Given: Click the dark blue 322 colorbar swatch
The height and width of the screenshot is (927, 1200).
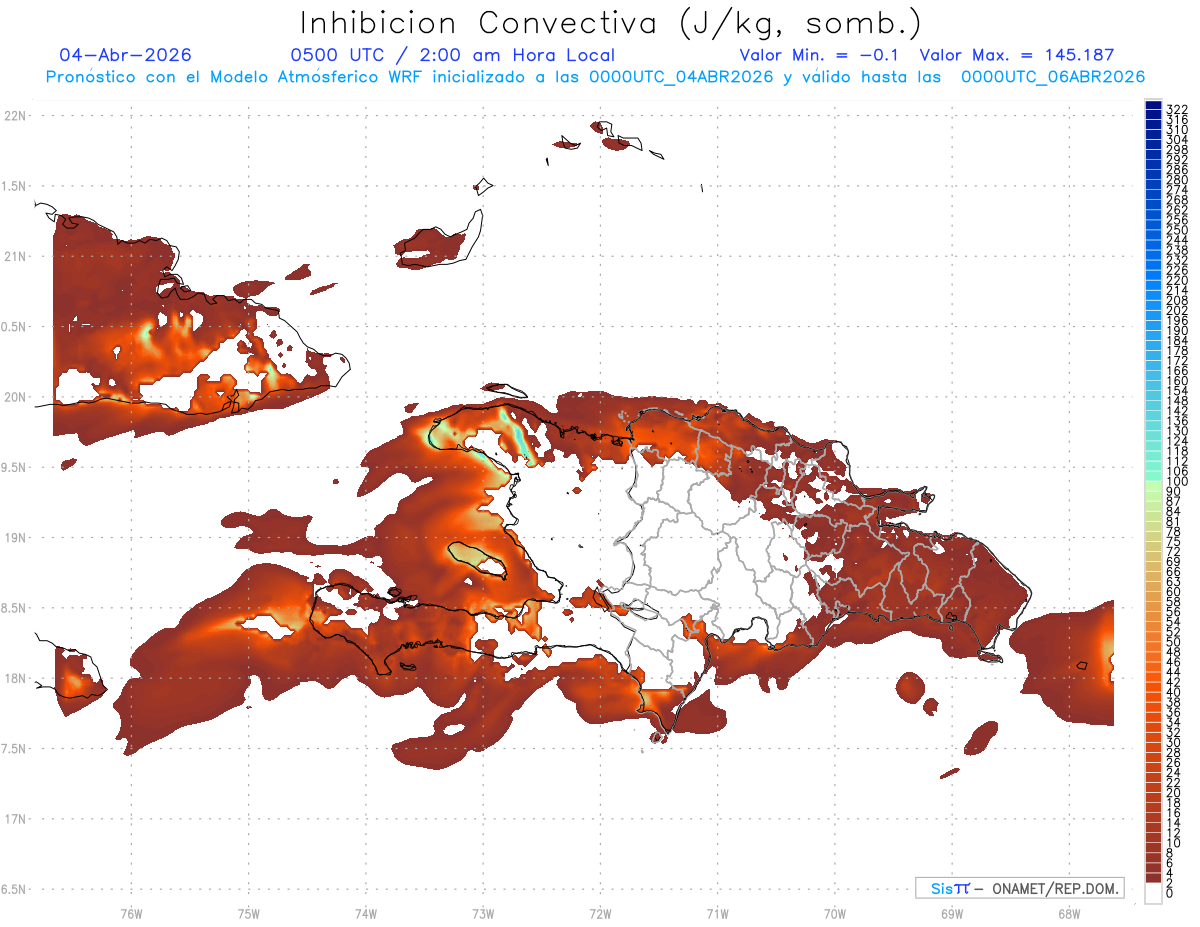Looking at the screenshot, I should [x=1153, y=107].
